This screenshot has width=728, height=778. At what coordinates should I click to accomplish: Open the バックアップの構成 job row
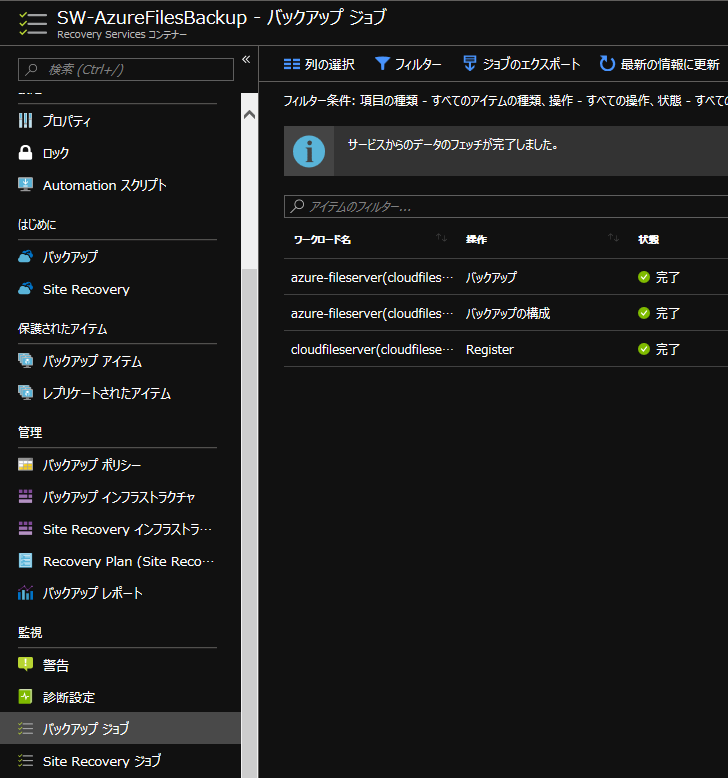(490, 313)
